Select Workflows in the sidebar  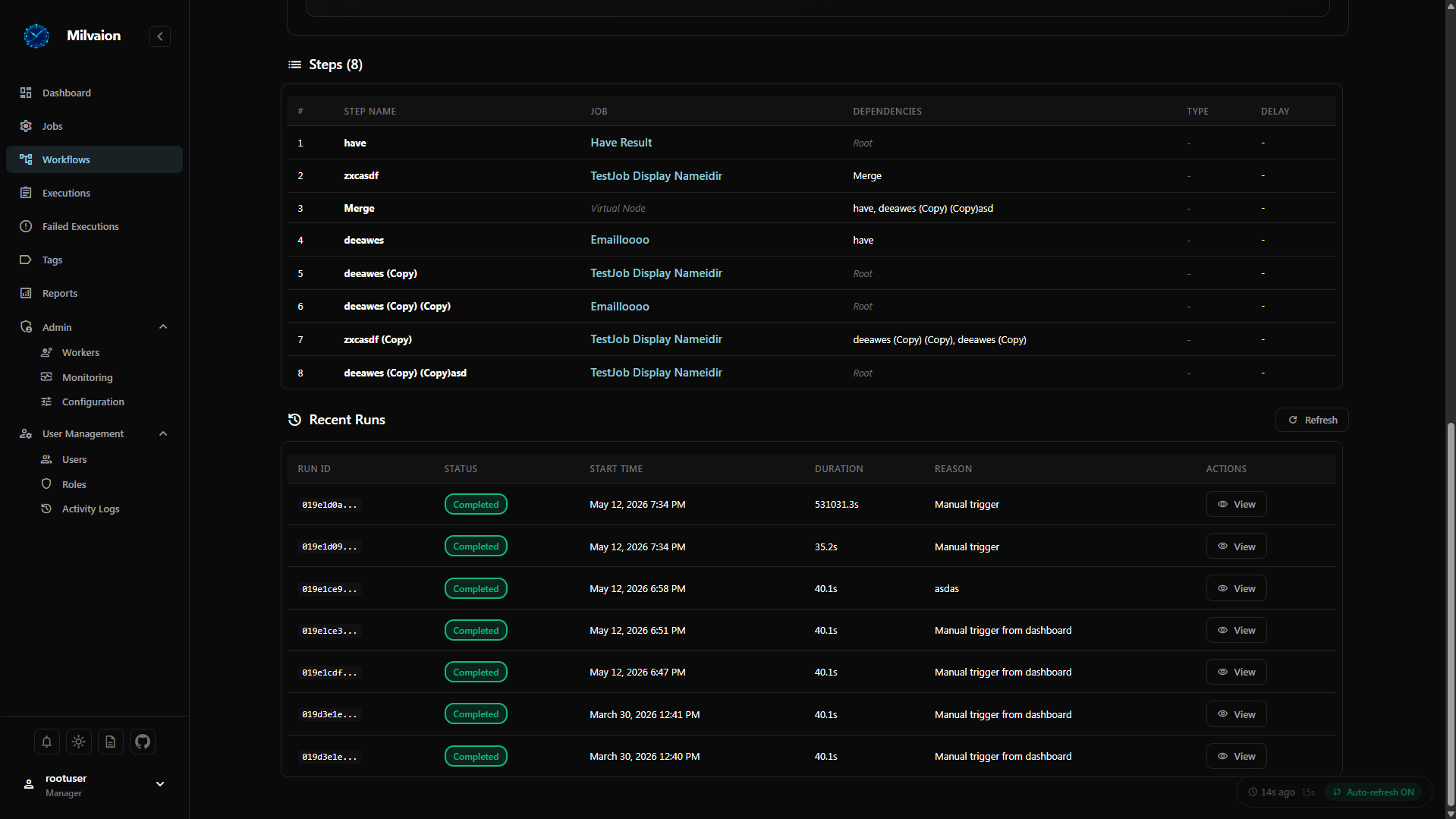[94, 159]
